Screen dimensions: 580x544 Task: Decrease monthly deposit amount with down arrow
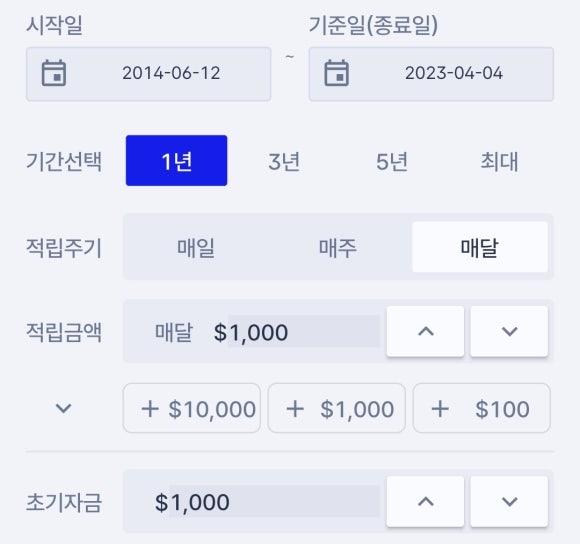(509, 331)
